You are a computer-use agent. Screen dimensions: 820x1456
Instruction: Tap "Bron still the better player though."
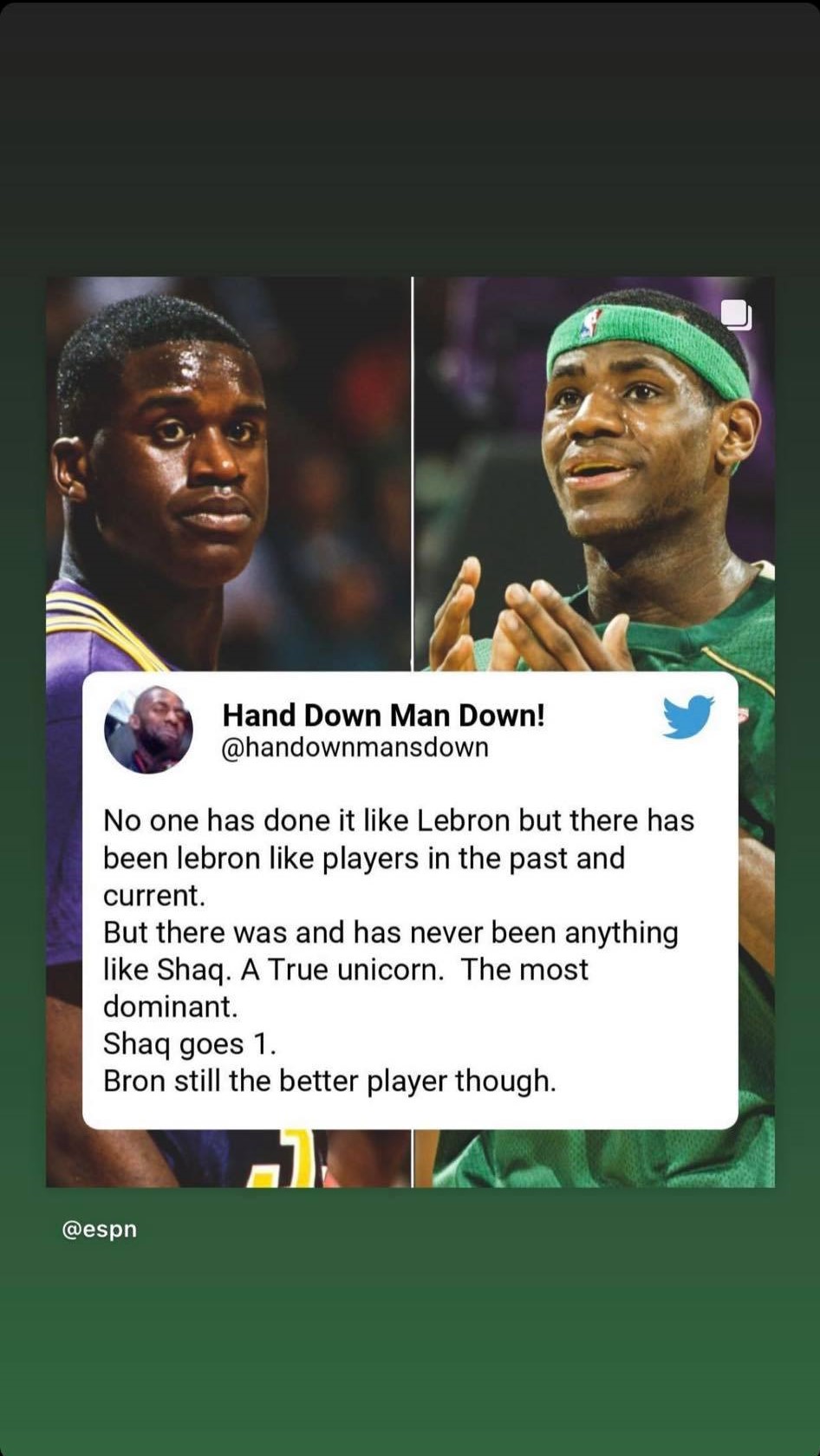[x=329, y=1081]
